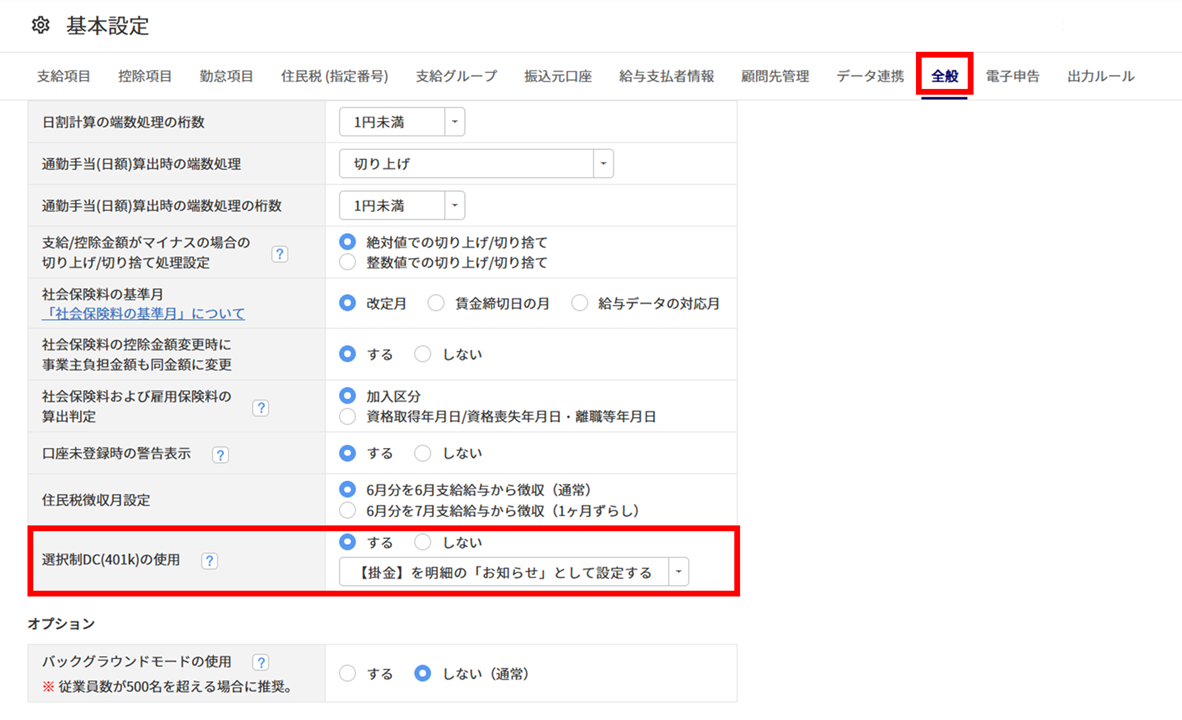Image resolution: width=1182 pixels, height=720 pixels.
Task: Open 「社会保険料の基準月」について link
Action: (143, 314)
